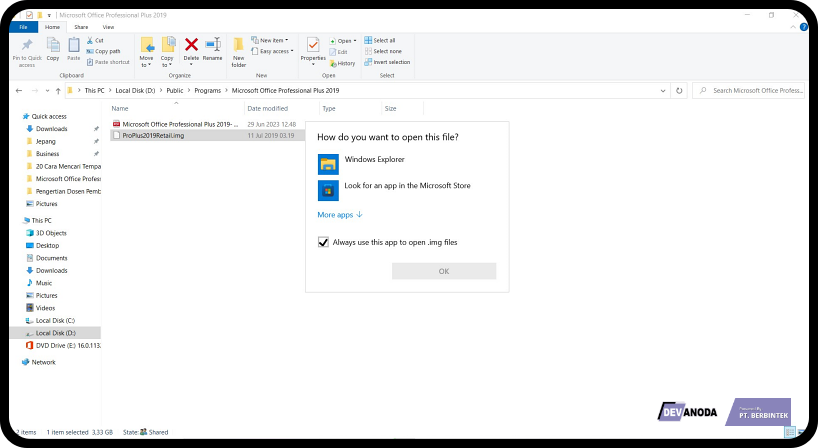Click Cut in the Clipboard group
Image resolution: width=818 pixels, height=448 pixels.
pos(95,40)
